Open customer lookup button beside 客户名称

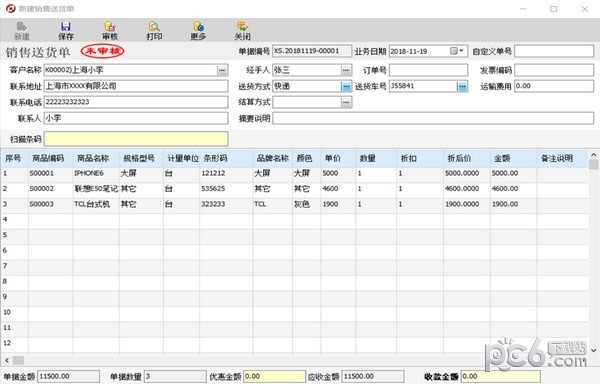222,70
